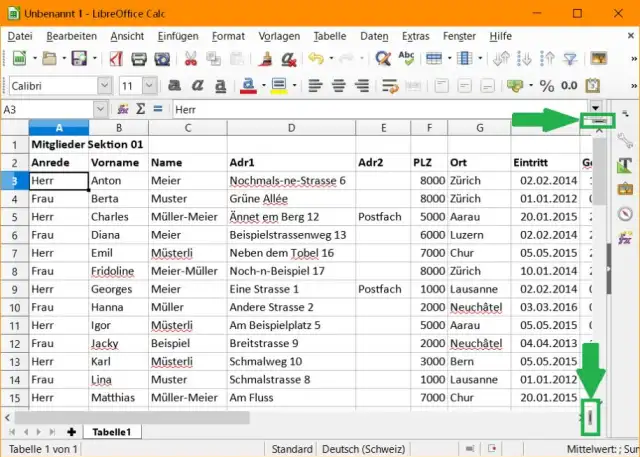
Task: Toggle bold formatting
Action: coord(174,85)
